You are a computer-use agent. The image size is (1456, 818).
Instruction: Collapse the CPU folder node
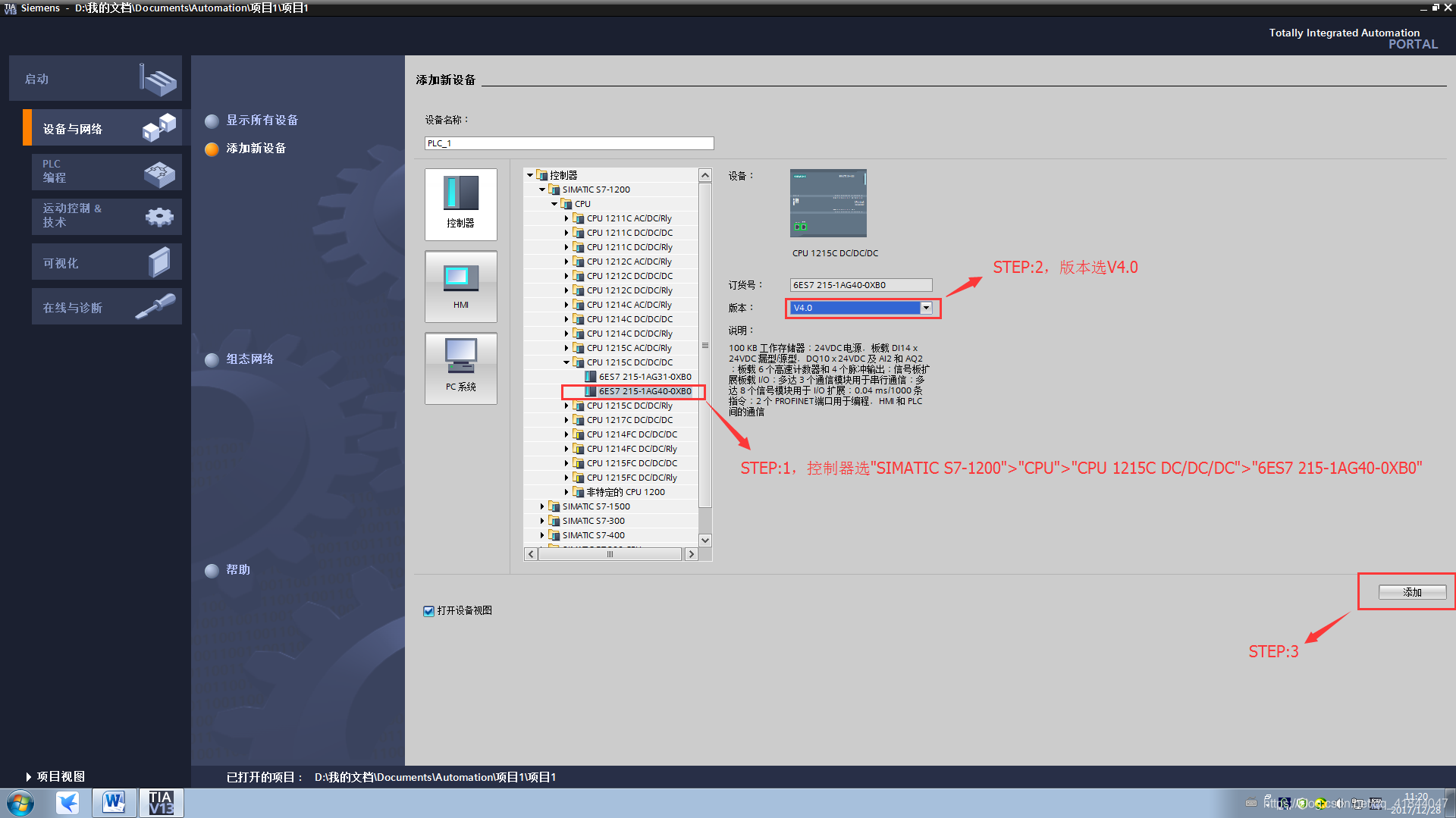coord(554,204)
